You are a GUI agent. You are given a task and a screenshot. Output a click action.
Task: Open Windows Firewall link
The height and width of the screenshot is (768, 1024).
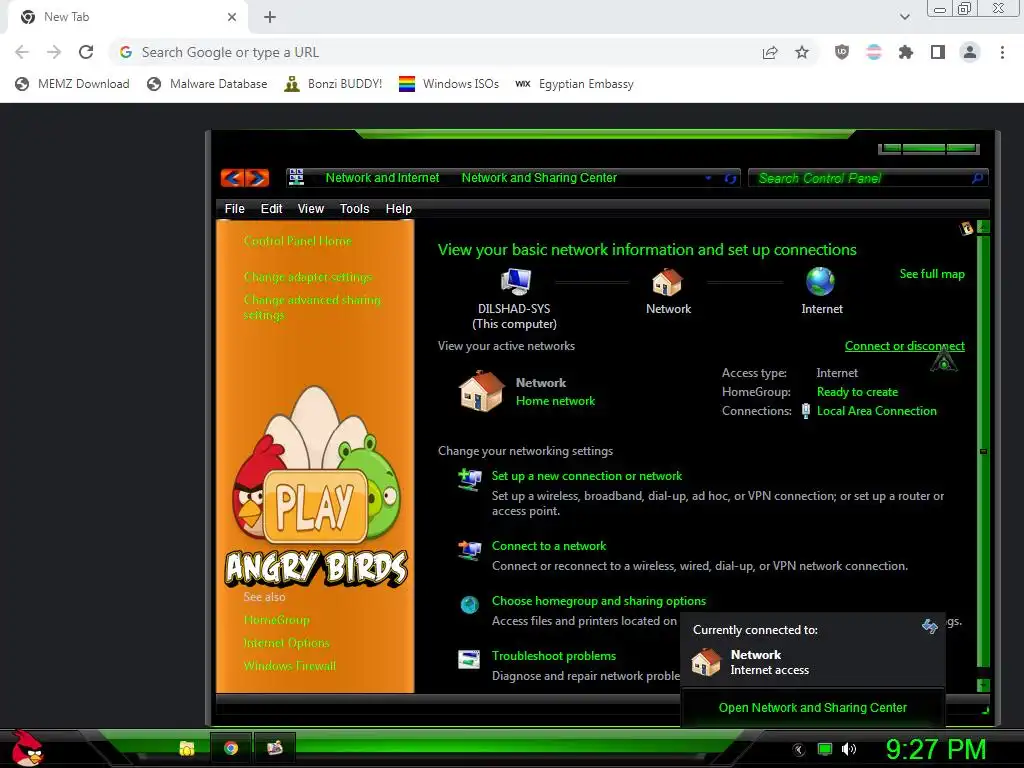point(289,665)
